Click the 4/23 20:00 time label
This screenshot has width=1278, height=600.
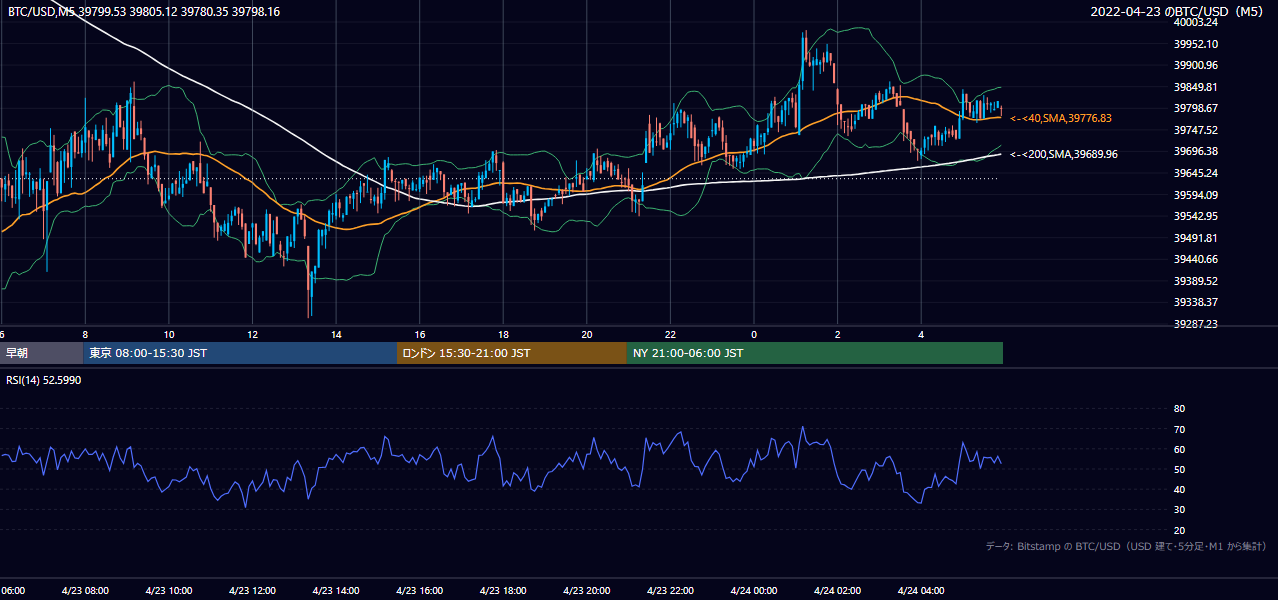click(x=587, y=591)
